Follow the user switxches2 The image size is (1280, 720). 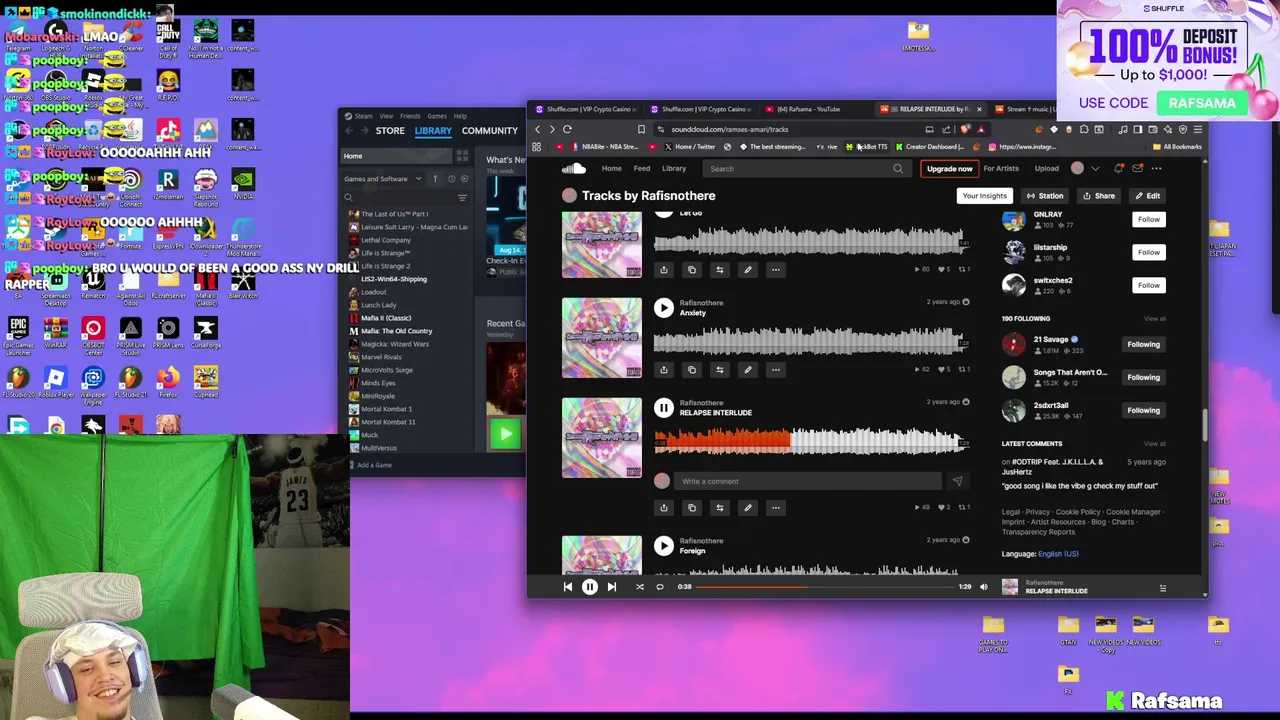1148,285
